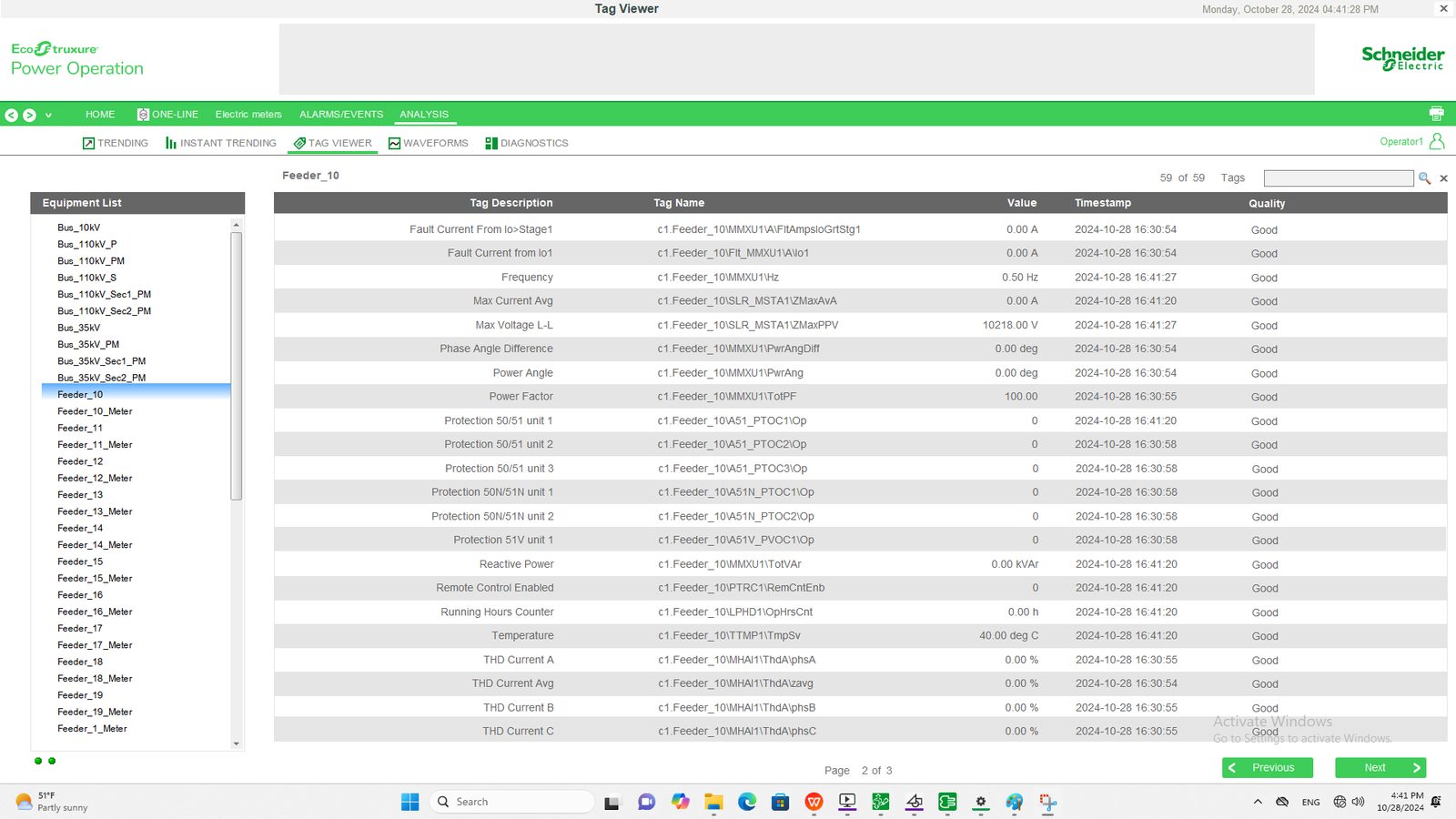Viewport: 1456px width, 819px height.
Task: Clear the tag search with the X icon
Action: click(x=1443, y=178)
